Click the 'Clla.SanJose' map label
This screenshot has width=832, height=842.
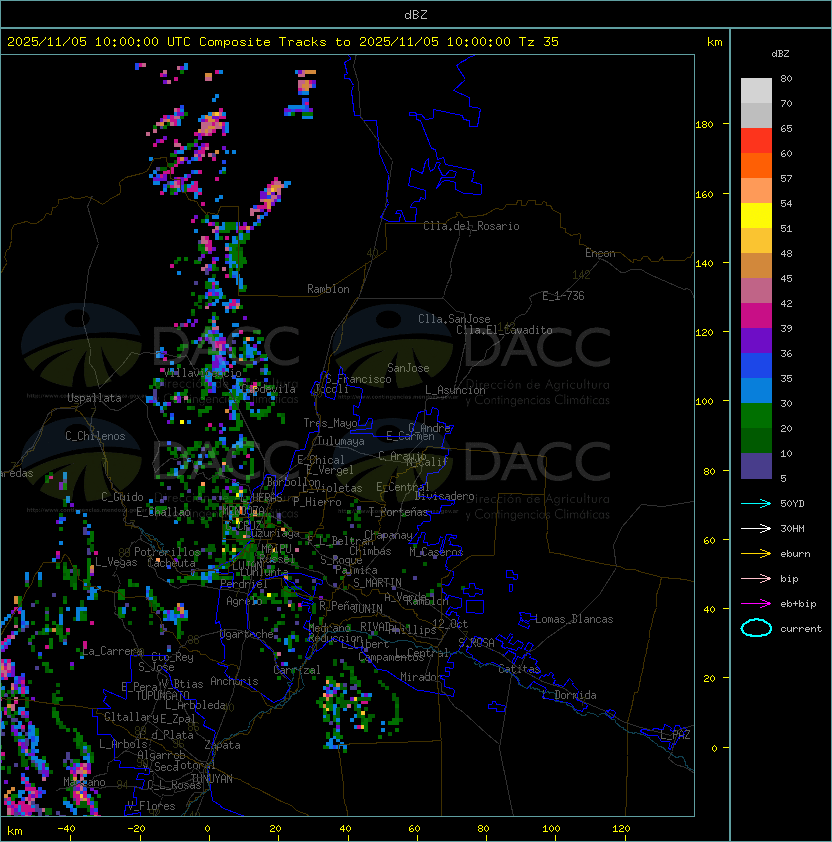[454, 319]
